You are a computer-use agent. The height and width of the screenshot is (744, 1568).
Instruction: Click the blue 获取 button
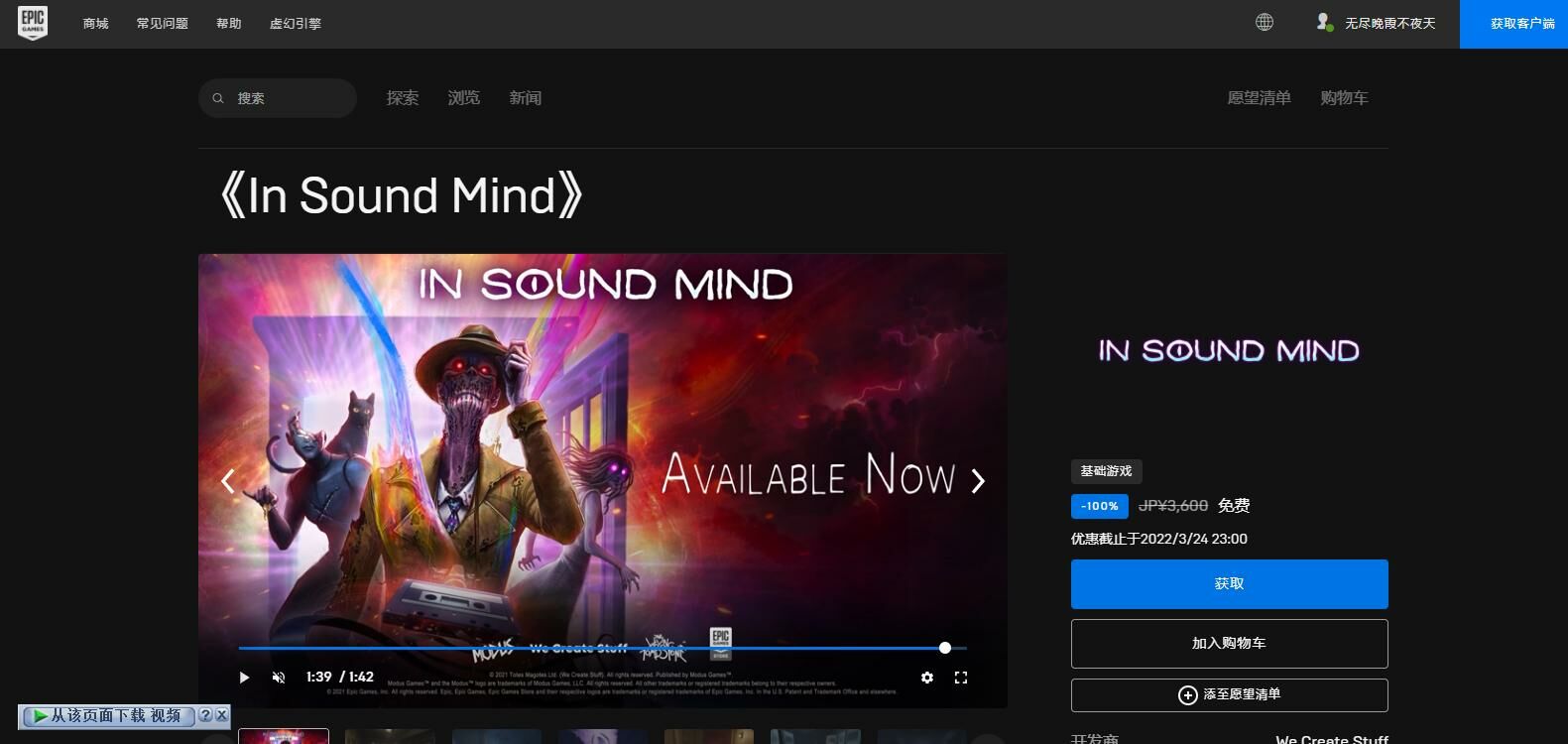click(1229, 584)
